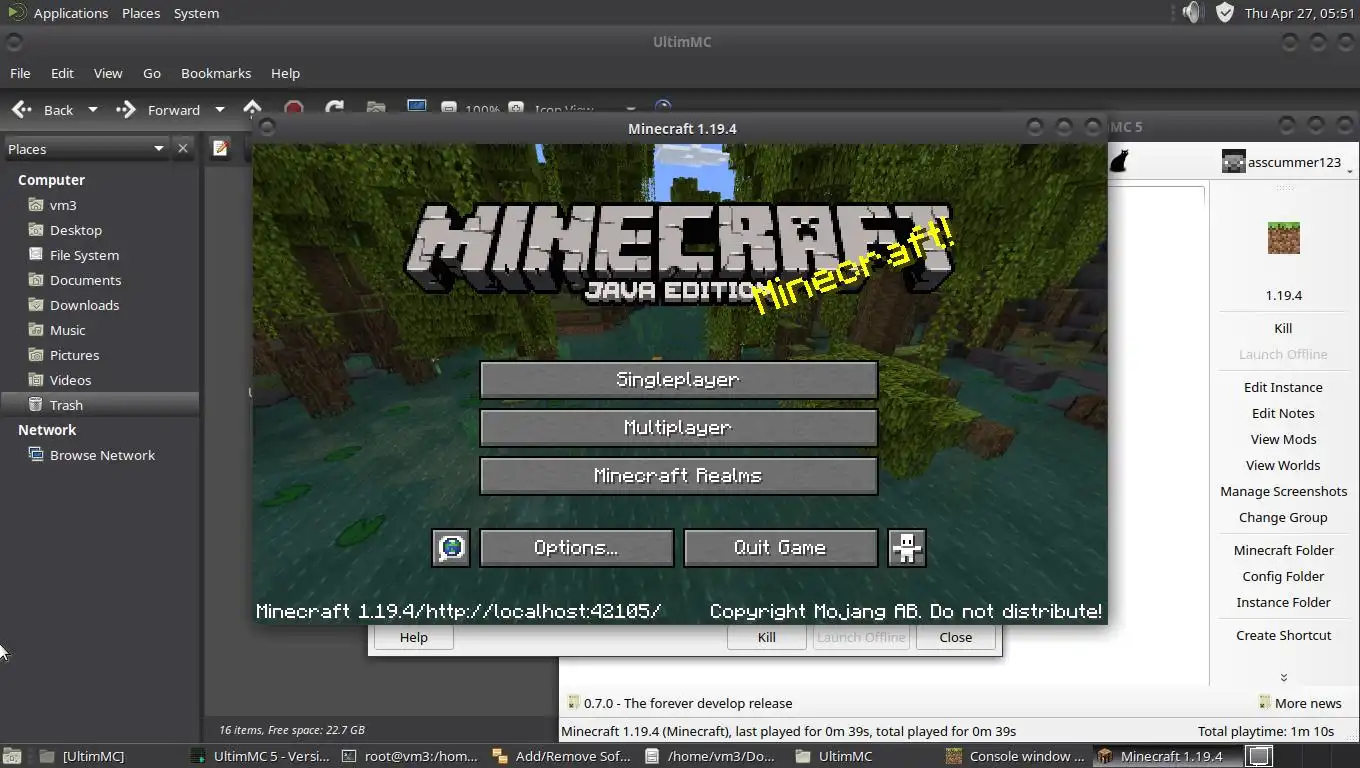Click Quit Game button

tap(780, 548)
